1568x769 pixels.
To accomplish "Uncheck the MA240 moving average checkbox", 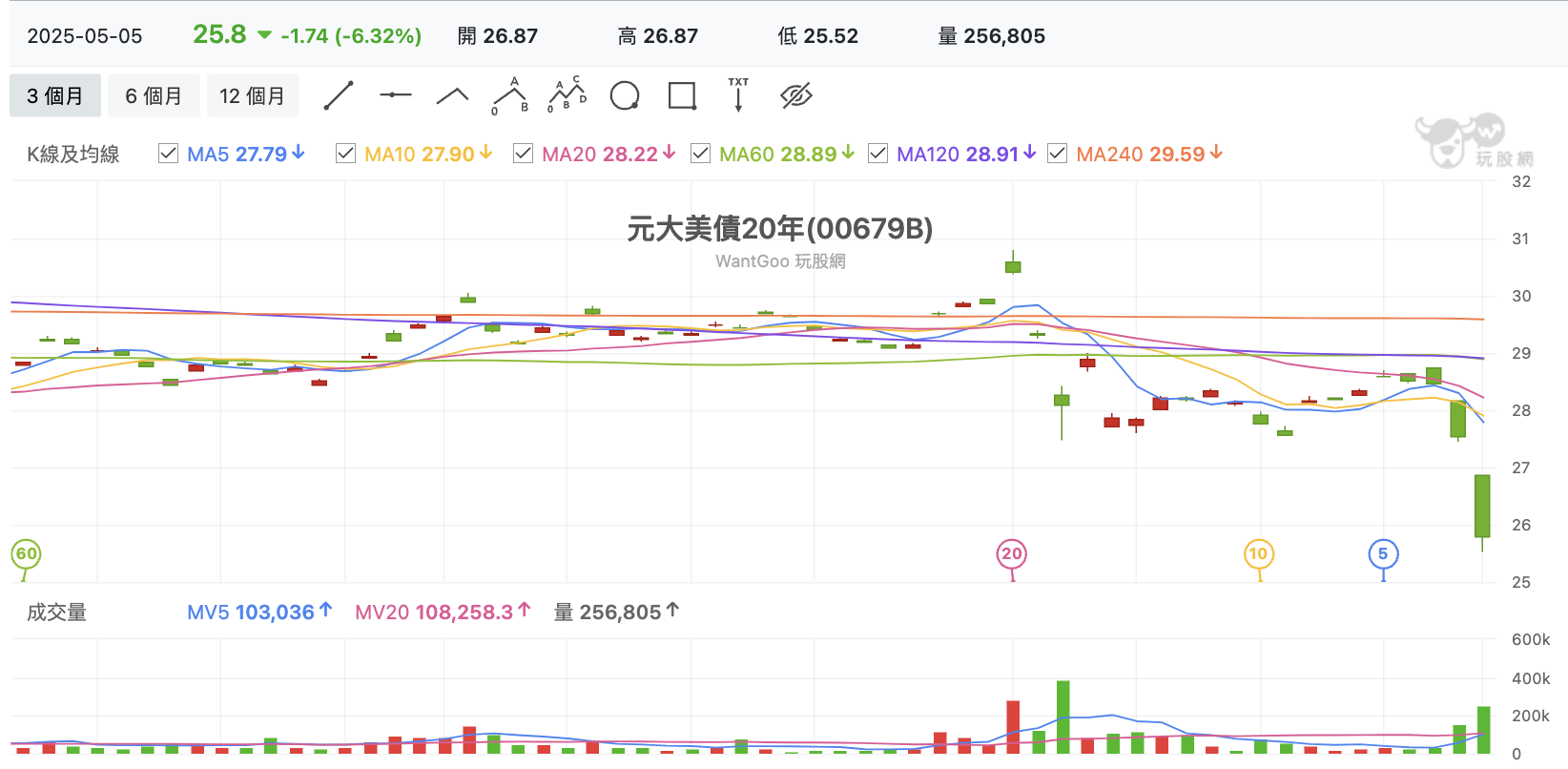I will pyautogui.click(x=1058, y=154).
